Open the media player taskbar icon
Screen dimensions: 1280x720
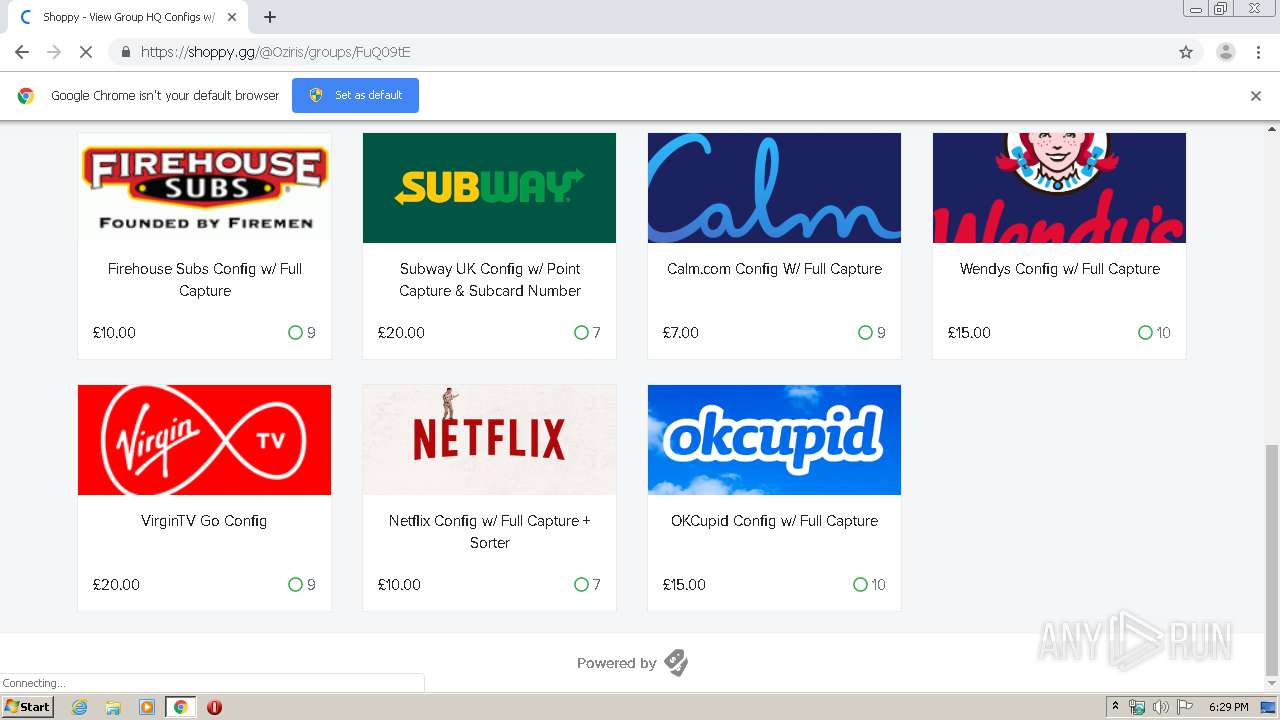(x=147, y=707)
